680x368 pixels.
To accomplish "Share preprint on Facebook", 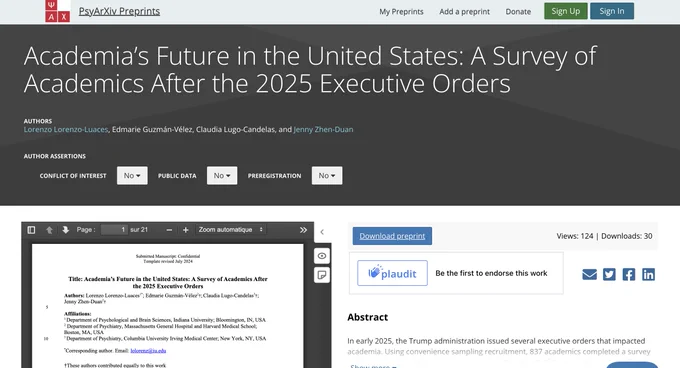I will (x=629, y=274).
